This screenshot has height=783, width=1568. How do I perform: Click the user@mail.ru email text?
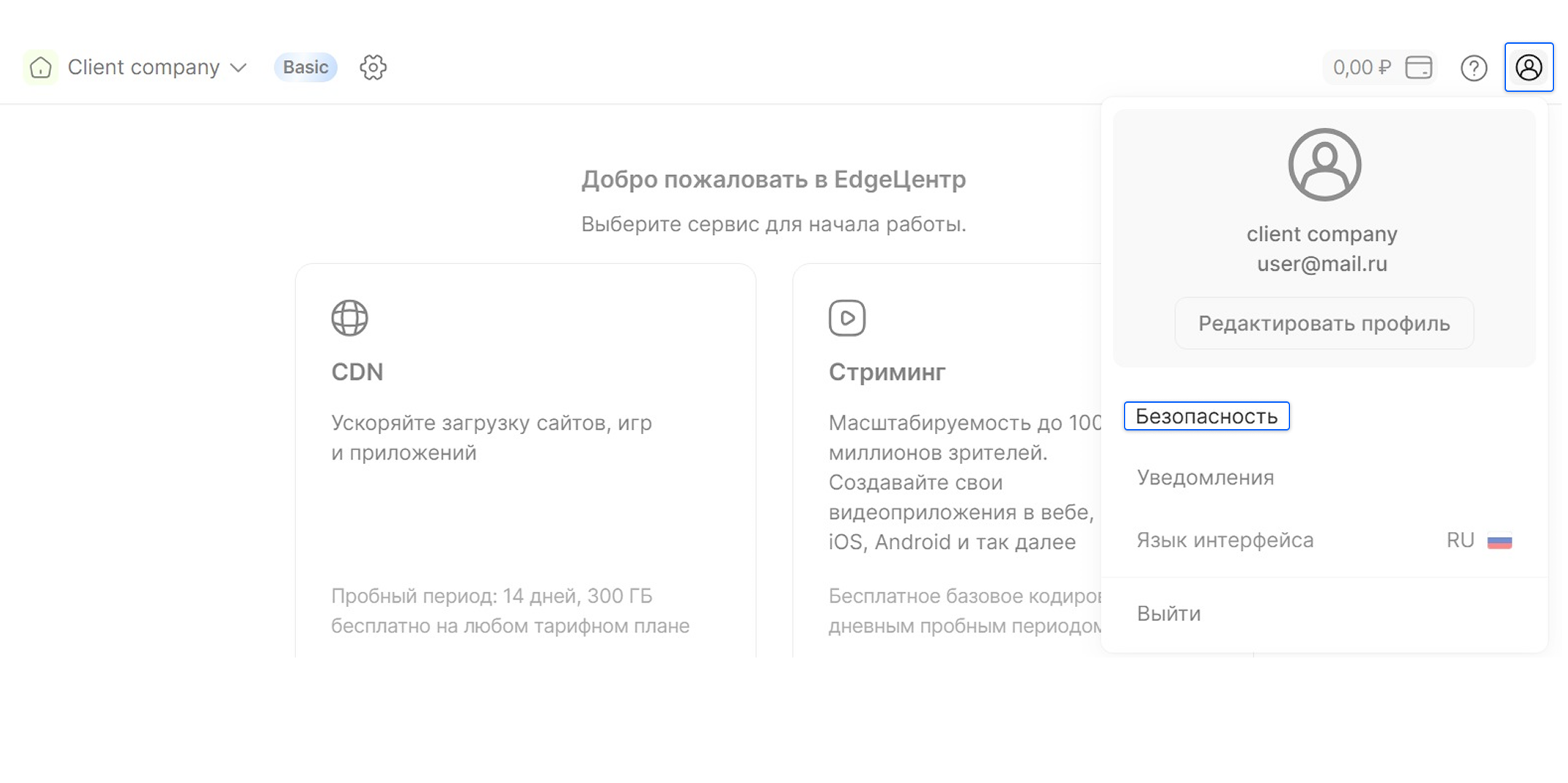pos(1321,264)
